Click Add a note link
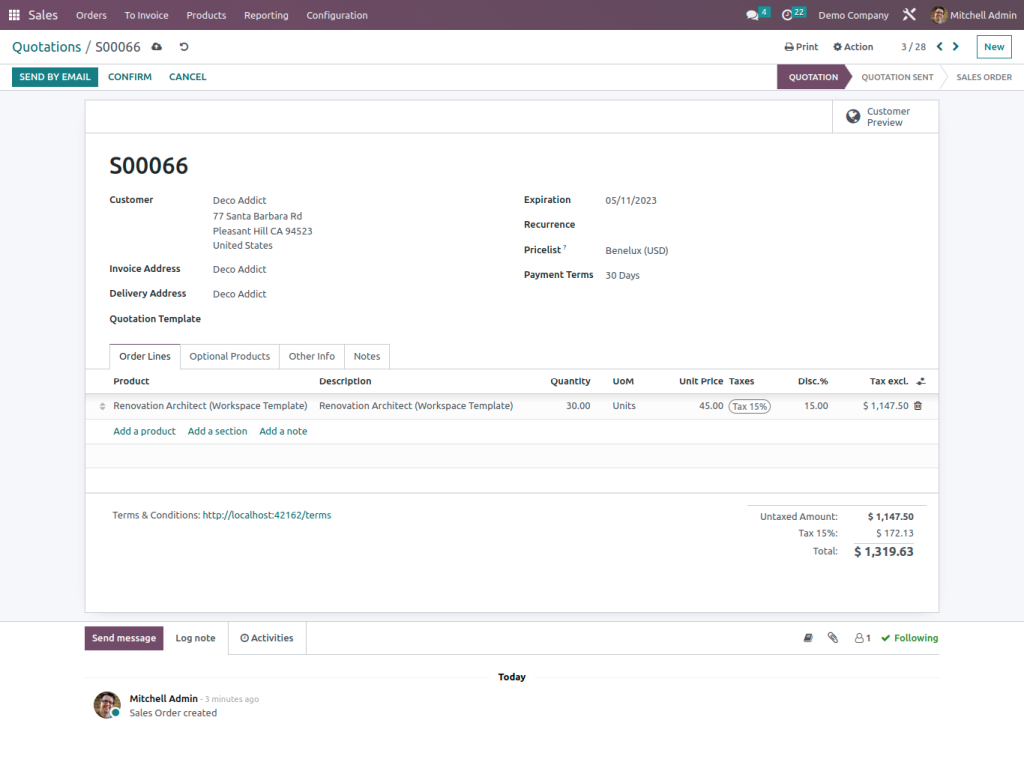Image resolution: width=1024 pixels, height=765 pixels. coord(283,431)
